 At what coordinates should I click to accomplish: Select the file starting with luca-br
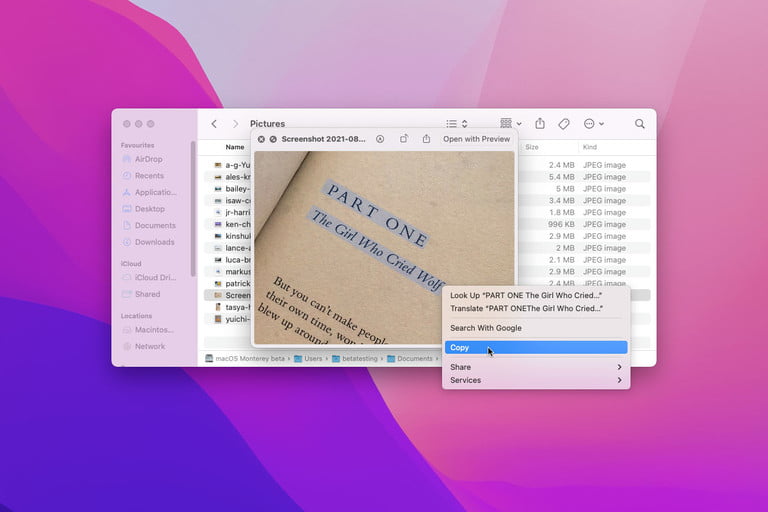pyautogui.click(x=232, y=260)
